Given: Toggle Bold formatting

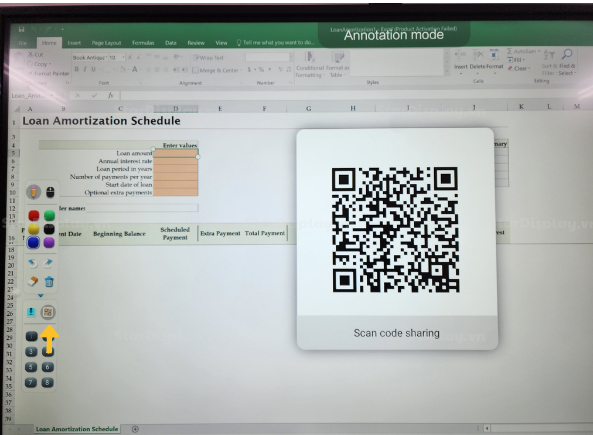Looking at the screenshot, I should [76, 69].
